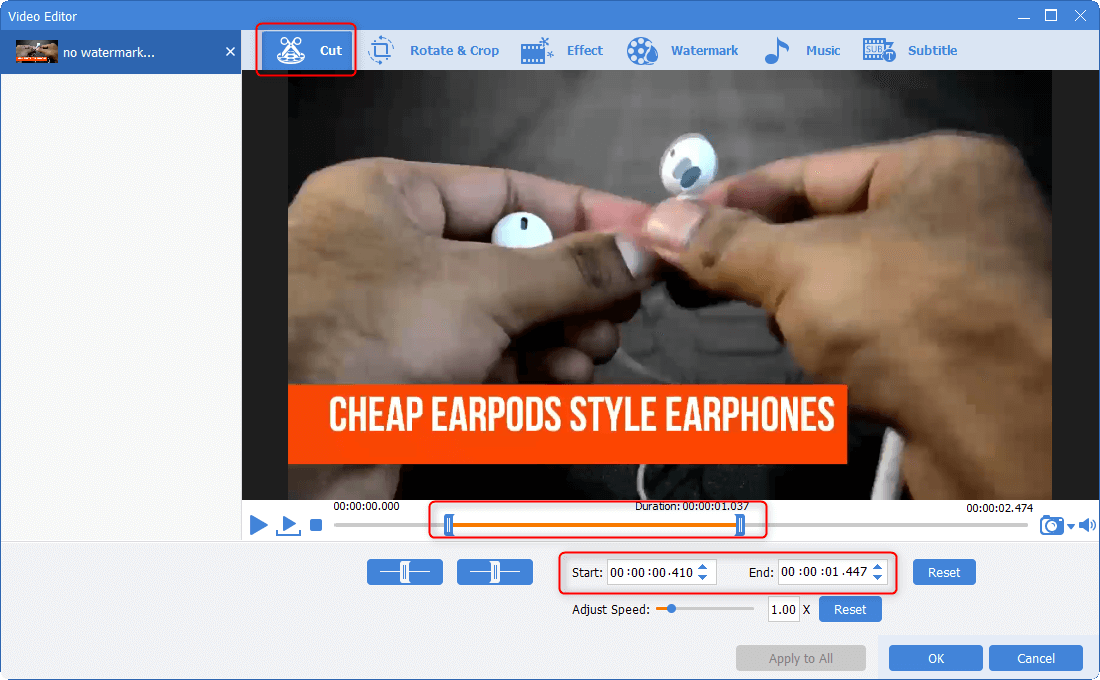
Task: Stop video playback with the square icon
Action: [x=316, y=525]
